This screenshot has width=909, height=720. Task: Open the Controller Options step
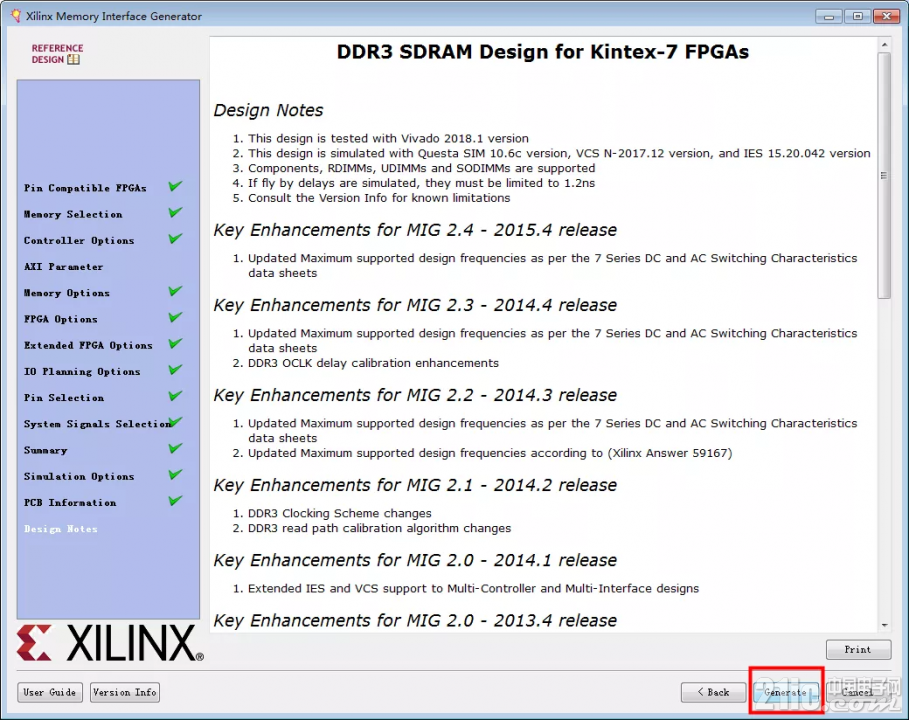point(79,240)
